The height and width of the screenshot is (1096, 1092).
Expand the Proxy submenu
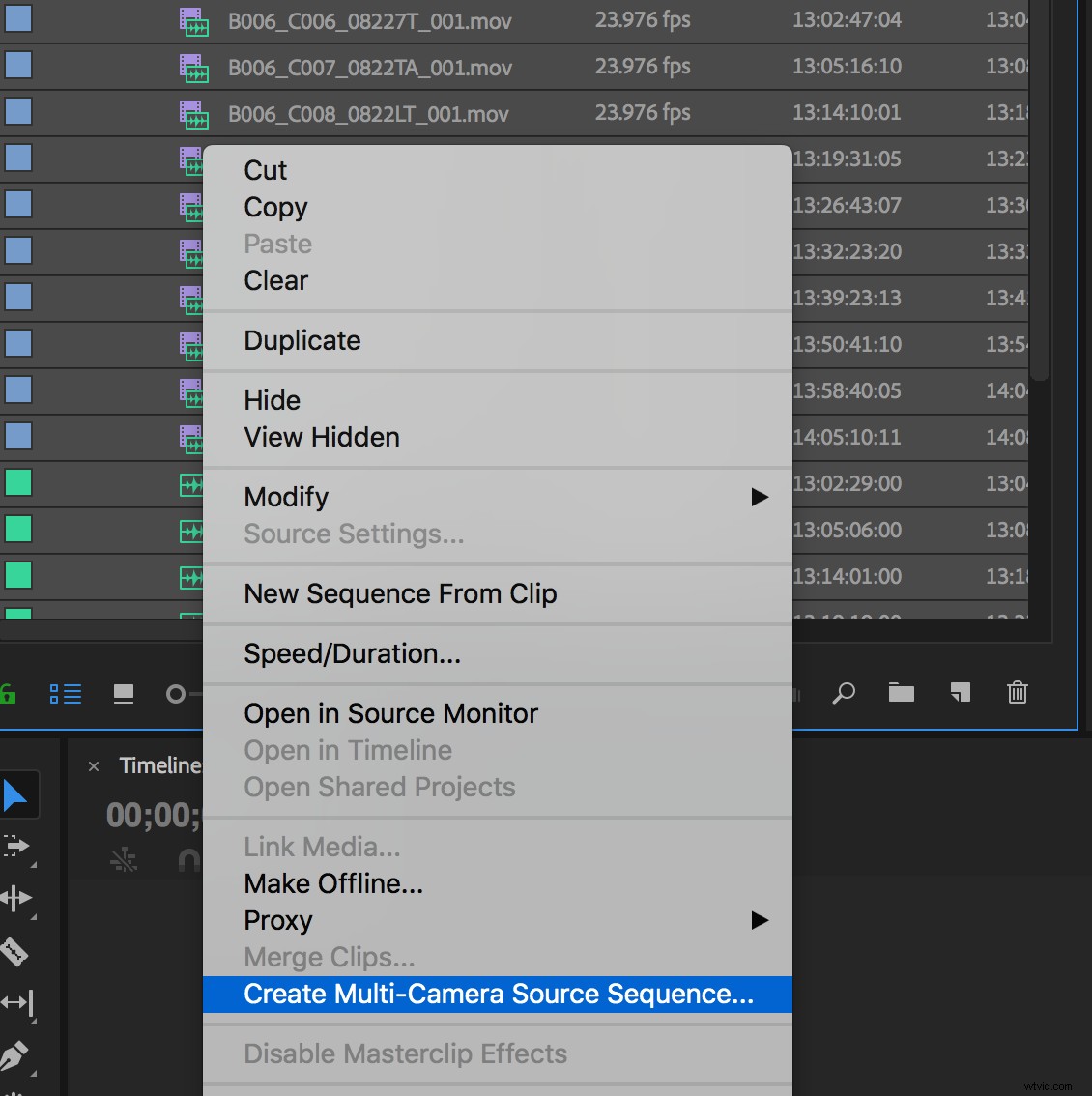pyautogui.click(x=760, y=920)
